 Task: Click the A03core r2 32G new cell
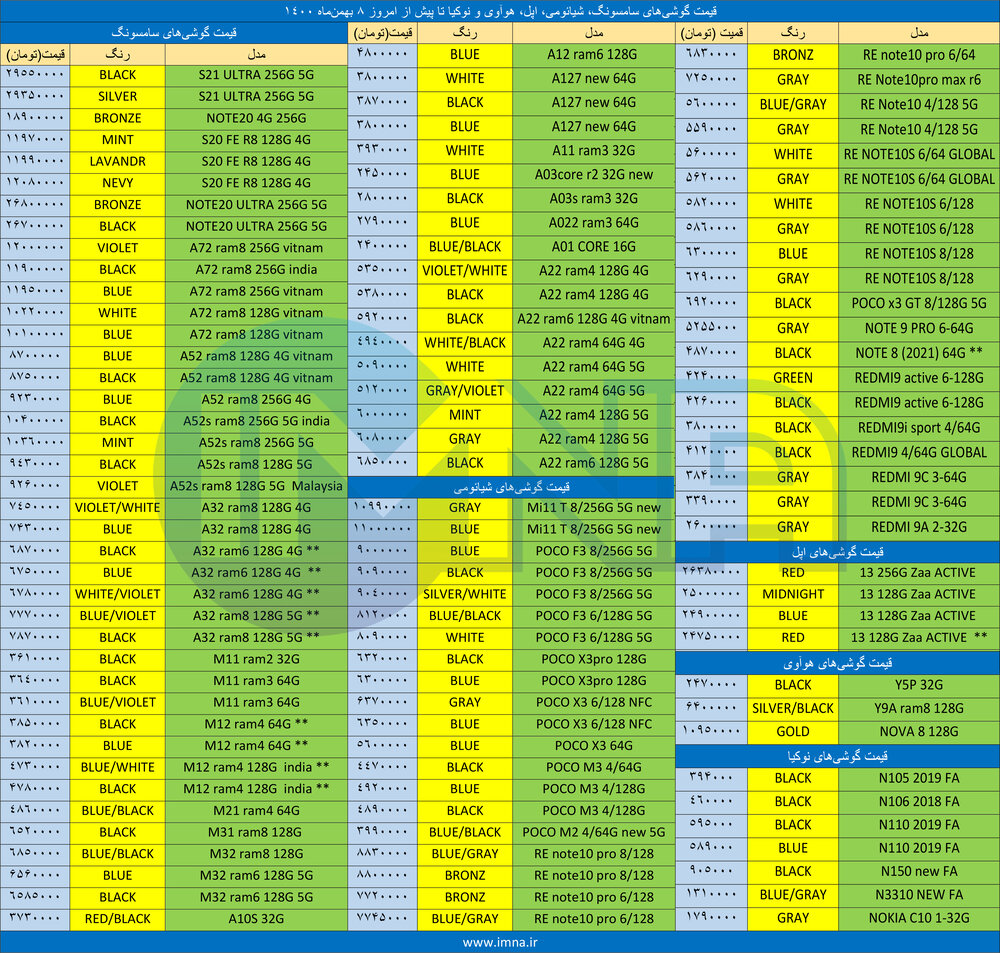click(x=593, y=174)
